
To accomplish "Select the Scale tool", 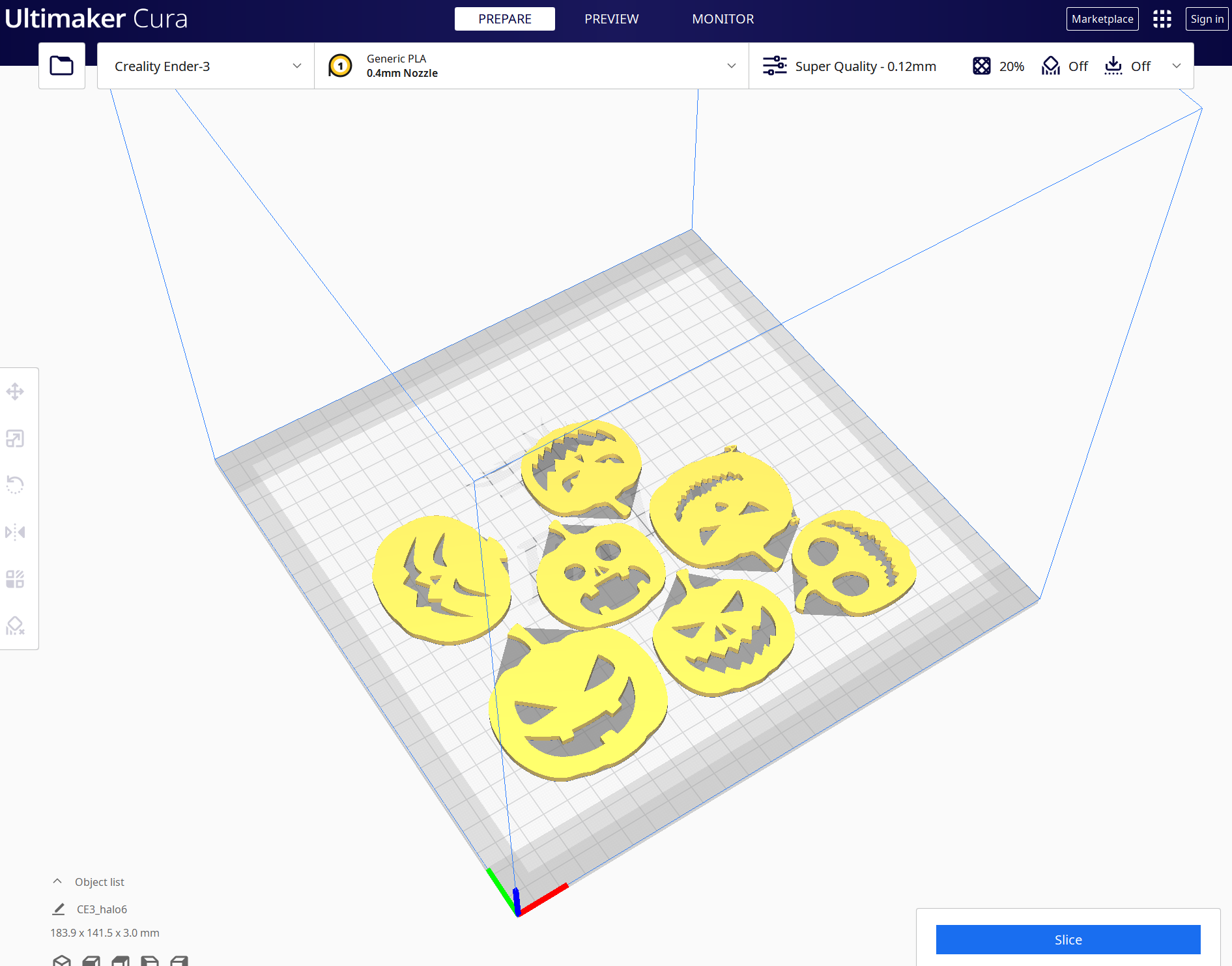I will pos(15,438).
